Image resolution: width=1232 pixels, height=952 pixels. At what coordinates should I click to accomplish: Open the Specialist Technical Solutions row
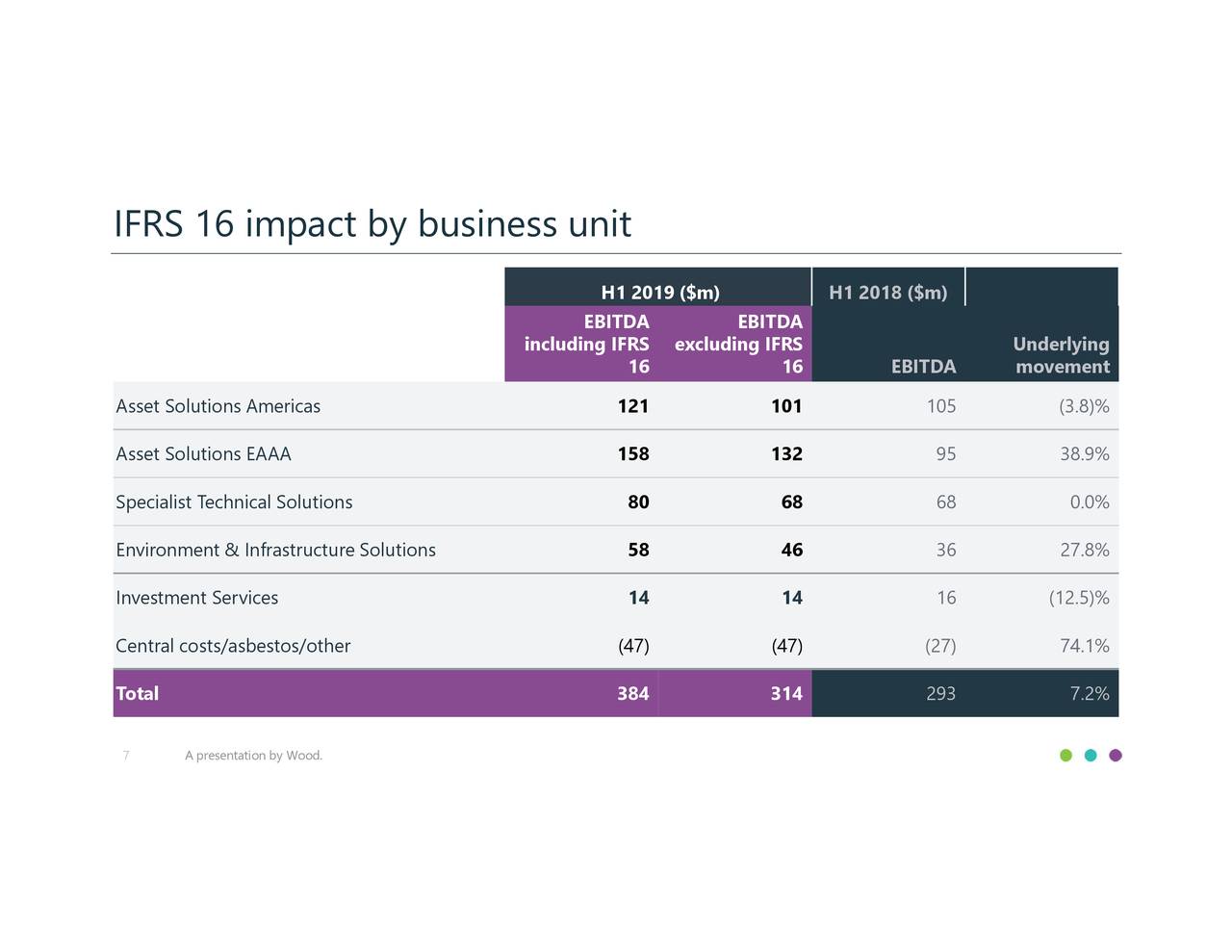[234, 502]
